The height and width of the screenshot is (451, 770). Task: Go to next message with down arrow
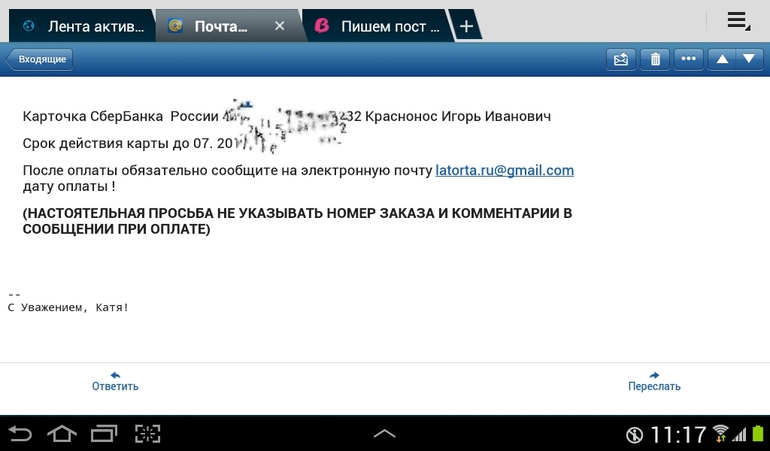[x=748, y=59]
